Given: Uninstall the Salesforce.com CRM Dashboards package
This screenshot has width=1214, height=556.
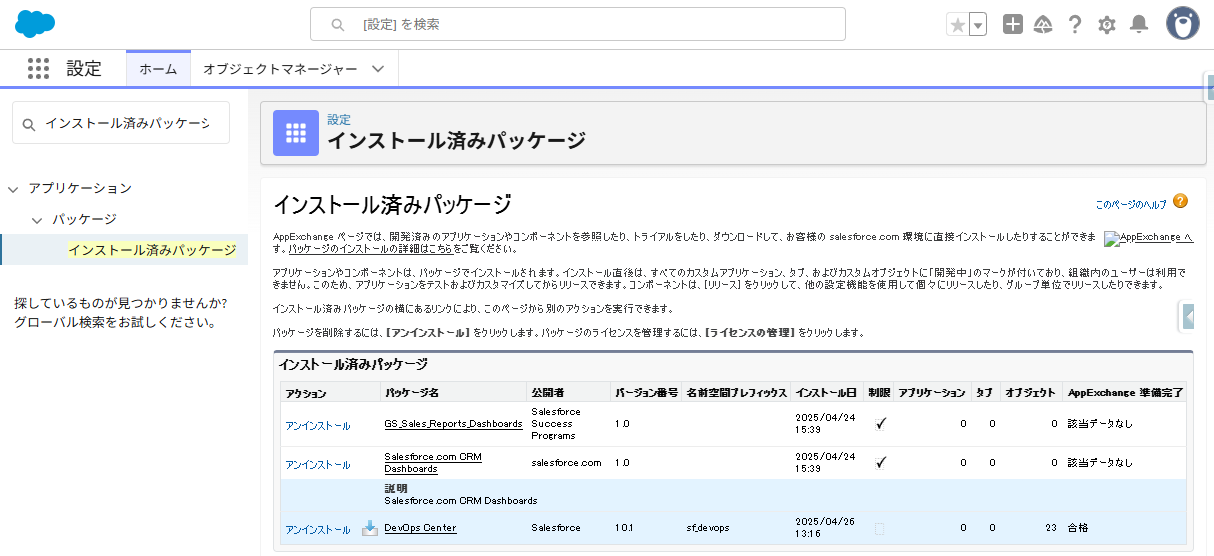Looking at the screenshot, I should pyautogui.click(x=317, y=465).
